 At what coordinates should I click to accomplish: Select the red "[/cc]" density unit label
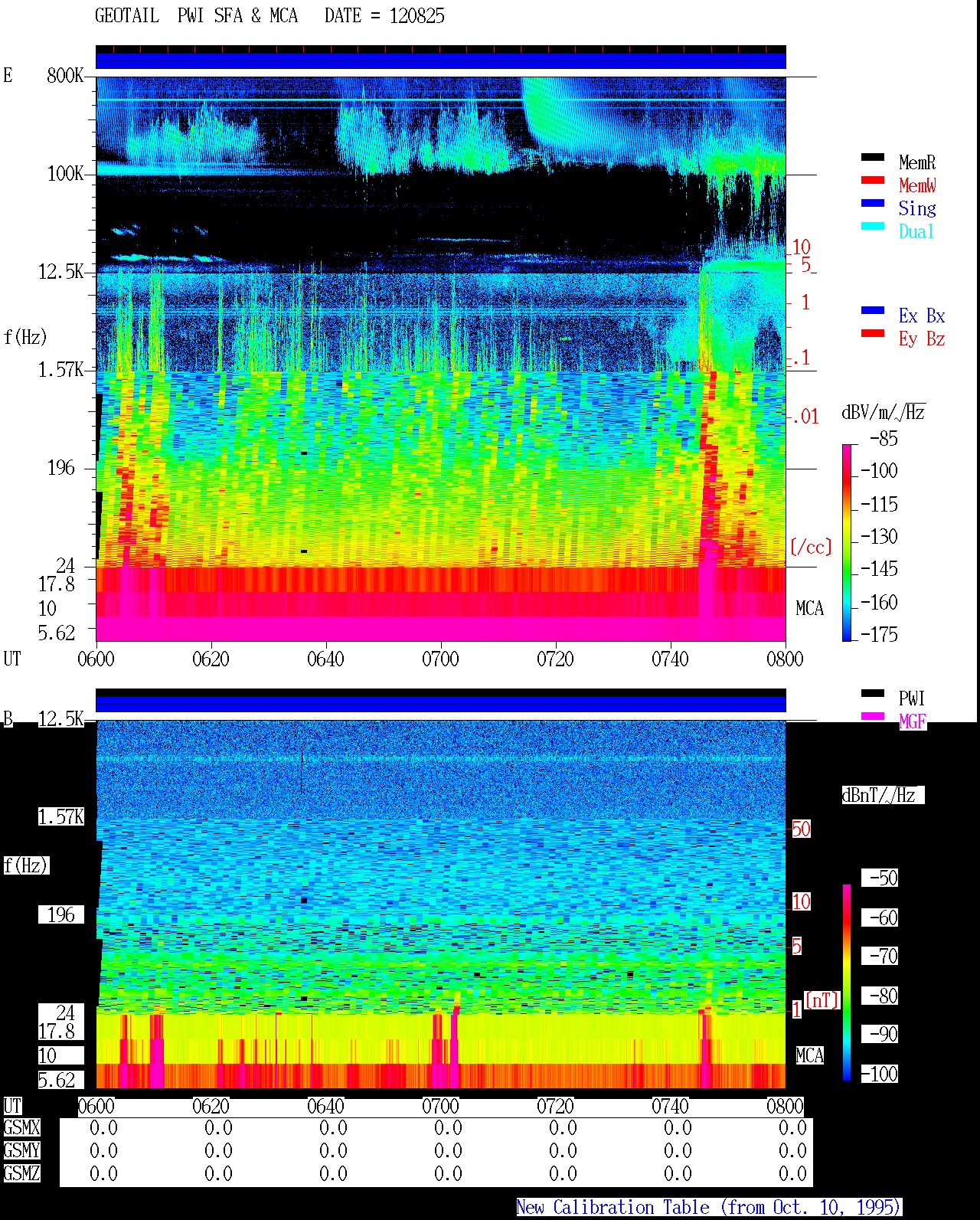(x=811, y=547)
